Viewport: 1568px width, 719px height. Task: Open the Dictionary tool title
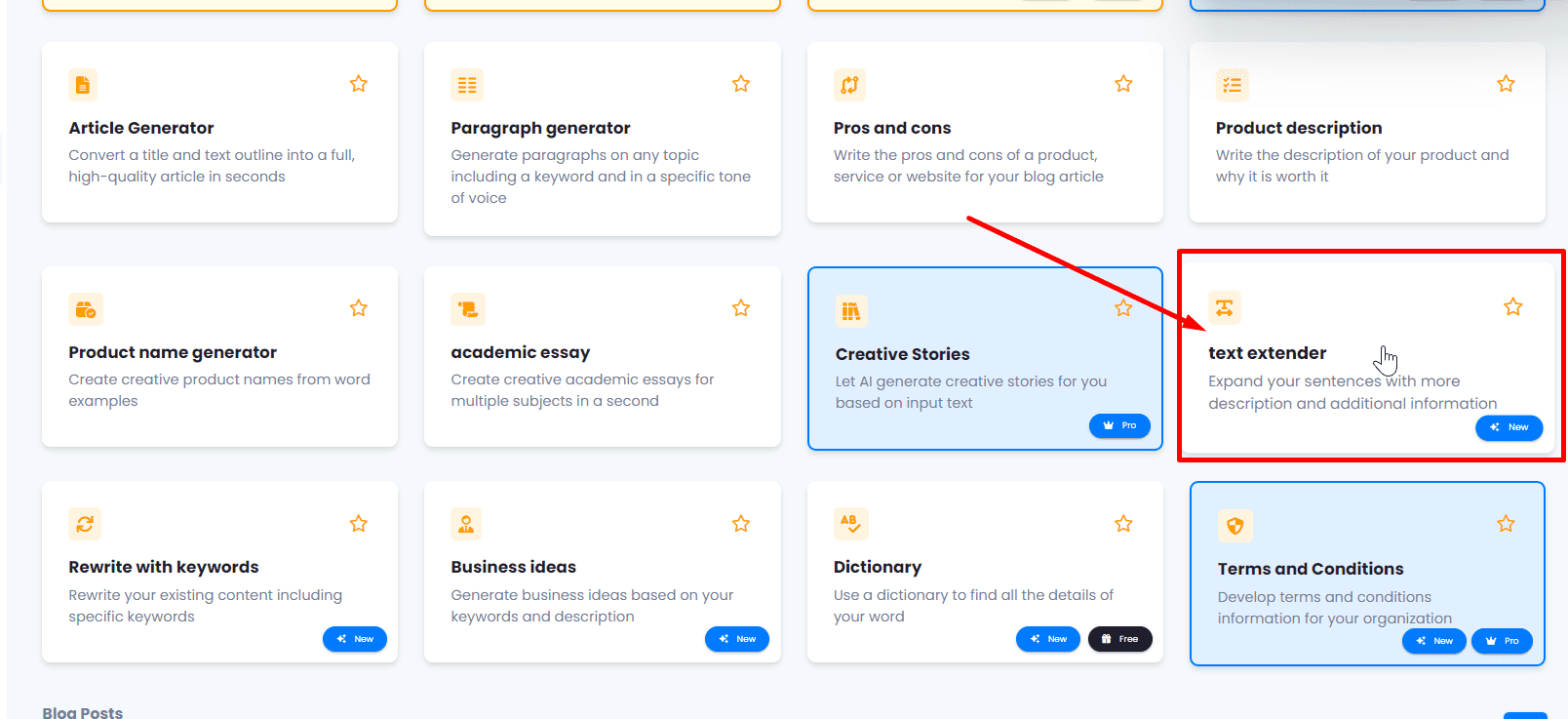[877, 567]
